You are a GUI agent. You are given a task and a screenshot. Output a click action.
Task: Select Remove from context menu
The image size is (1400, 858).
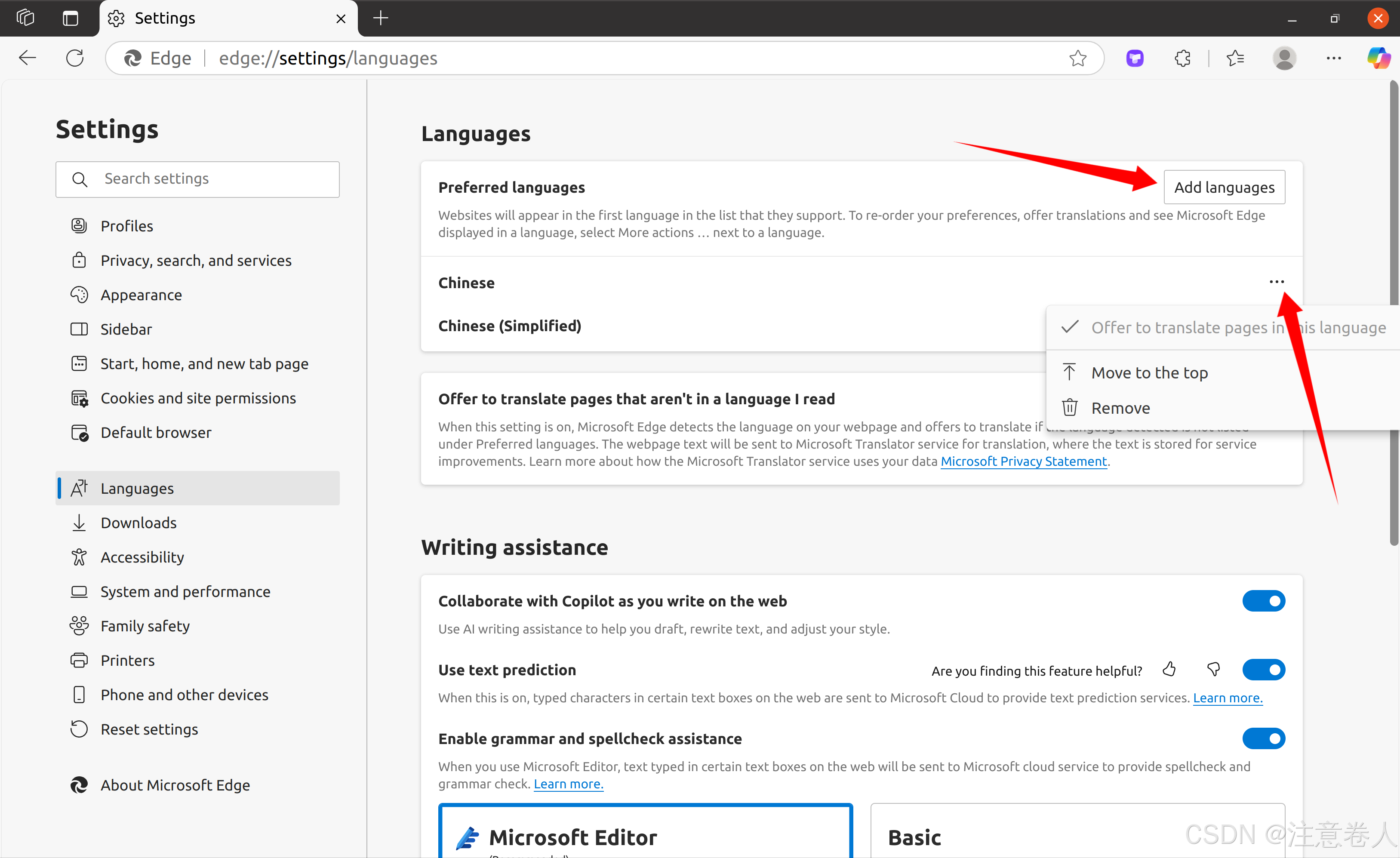(1120, 408)
